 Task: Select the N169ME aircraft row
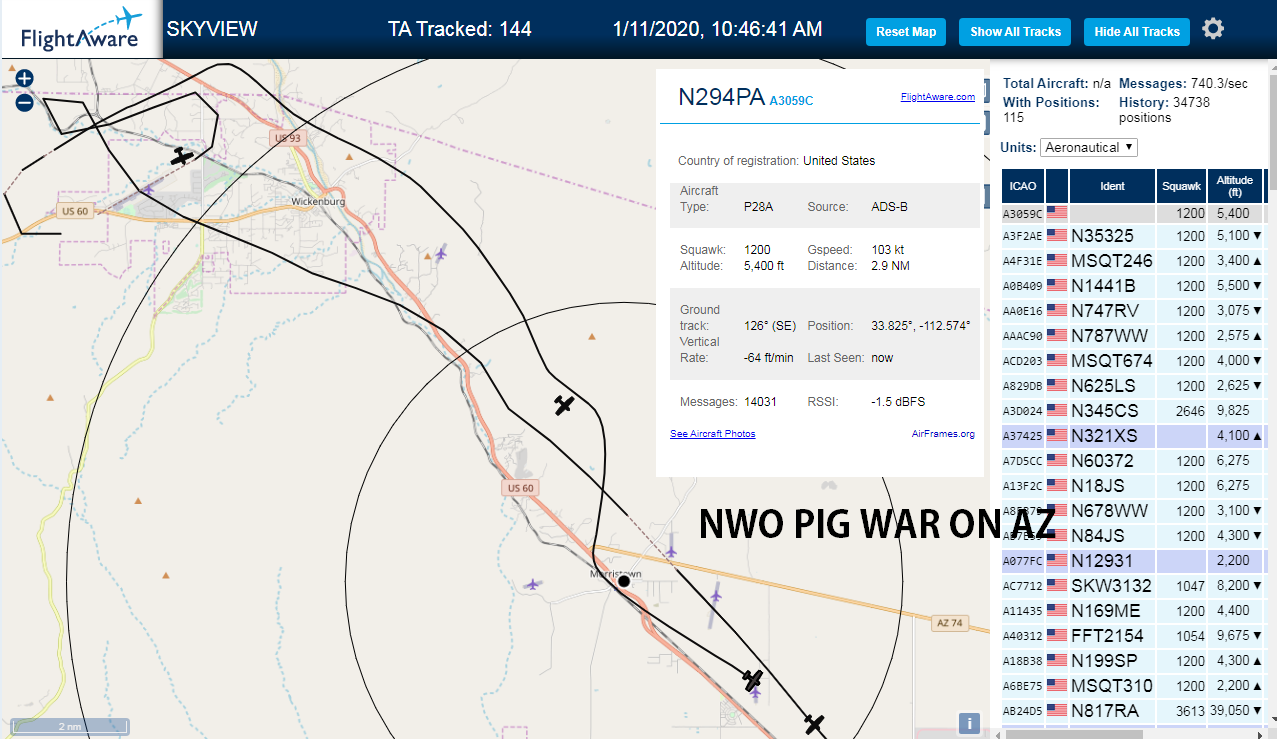[x=1134, y=611]
